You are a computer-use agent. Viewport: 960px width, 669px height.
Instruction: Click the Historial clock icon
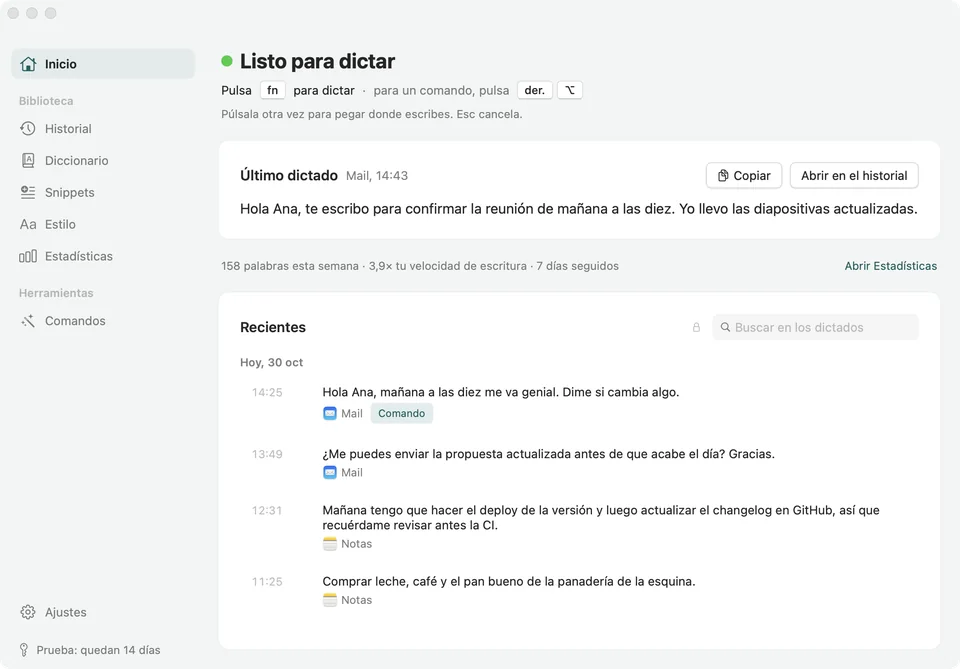pyautogui.click(x=28, y=129)
